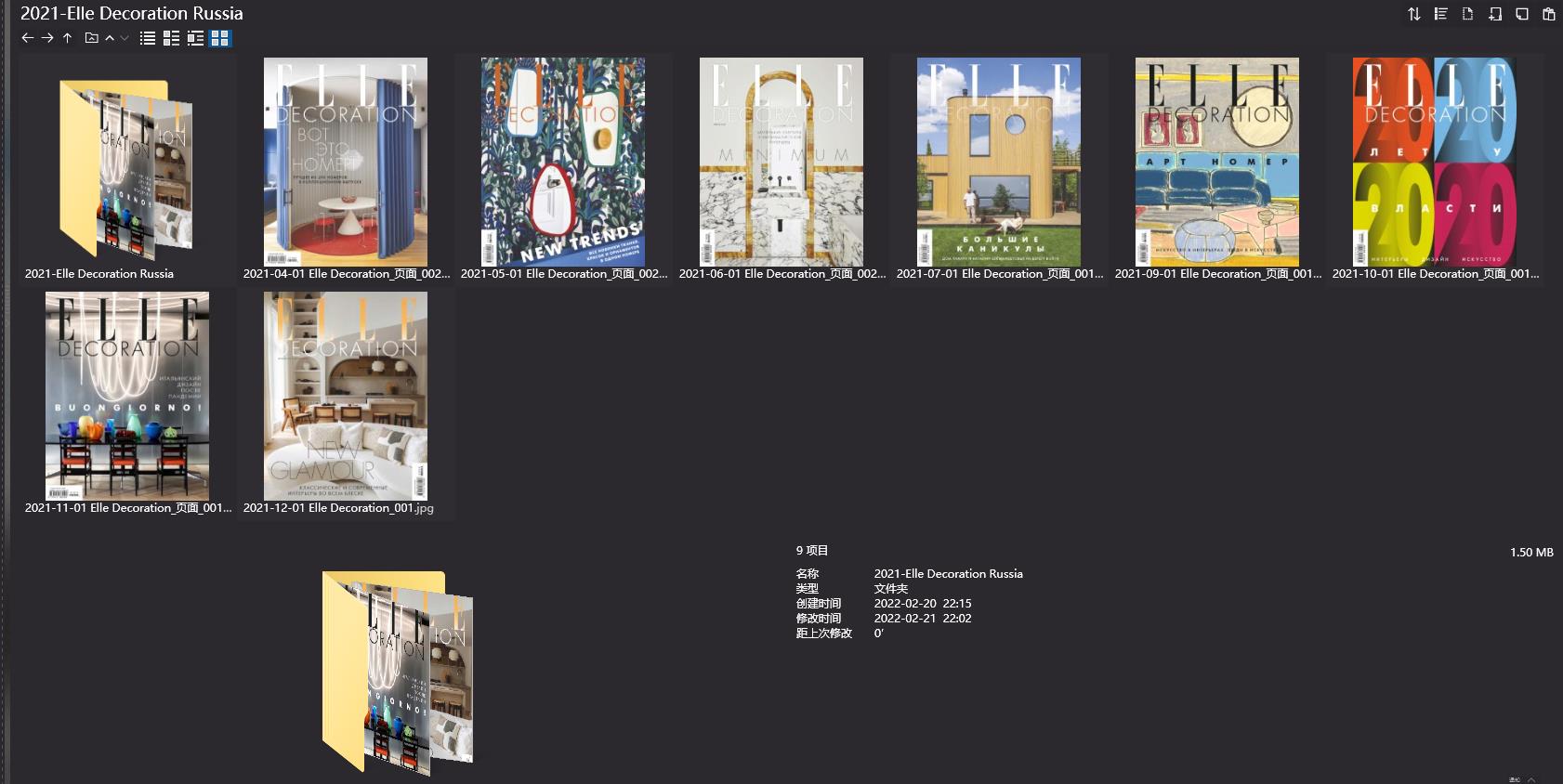Screen dimensions: 1563x784
Task: Switch to tiles view with descriptions
Action: tap(195, 38)
